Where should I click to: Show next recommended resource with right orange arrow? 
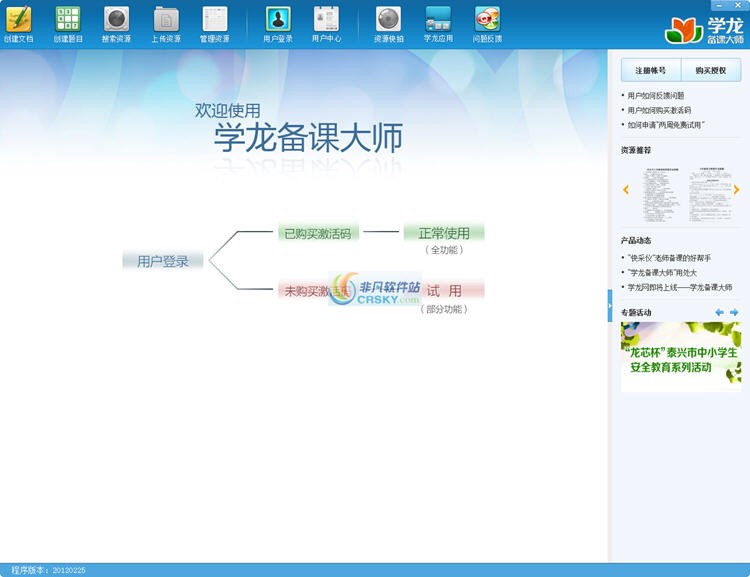[736, 190]
